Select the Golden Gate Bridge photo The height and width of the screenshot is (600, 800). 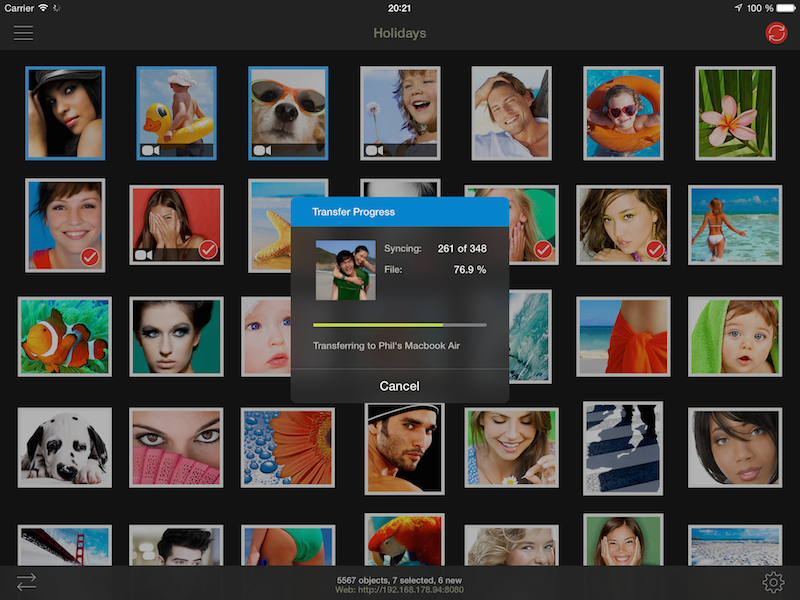[65, 545]
